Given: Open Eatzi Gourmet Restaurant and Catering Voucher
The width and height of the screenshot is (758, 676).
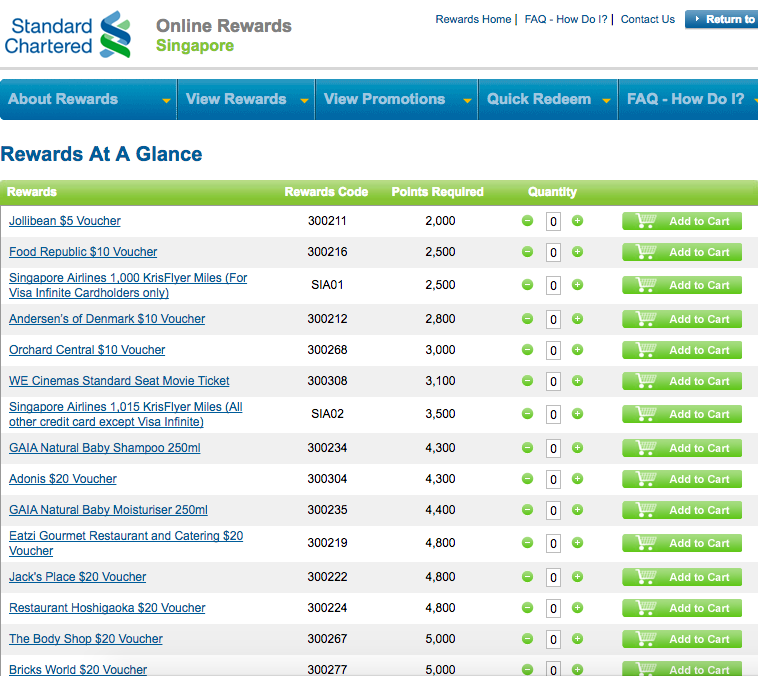Looking at the screenshot, I should (126, 543).
